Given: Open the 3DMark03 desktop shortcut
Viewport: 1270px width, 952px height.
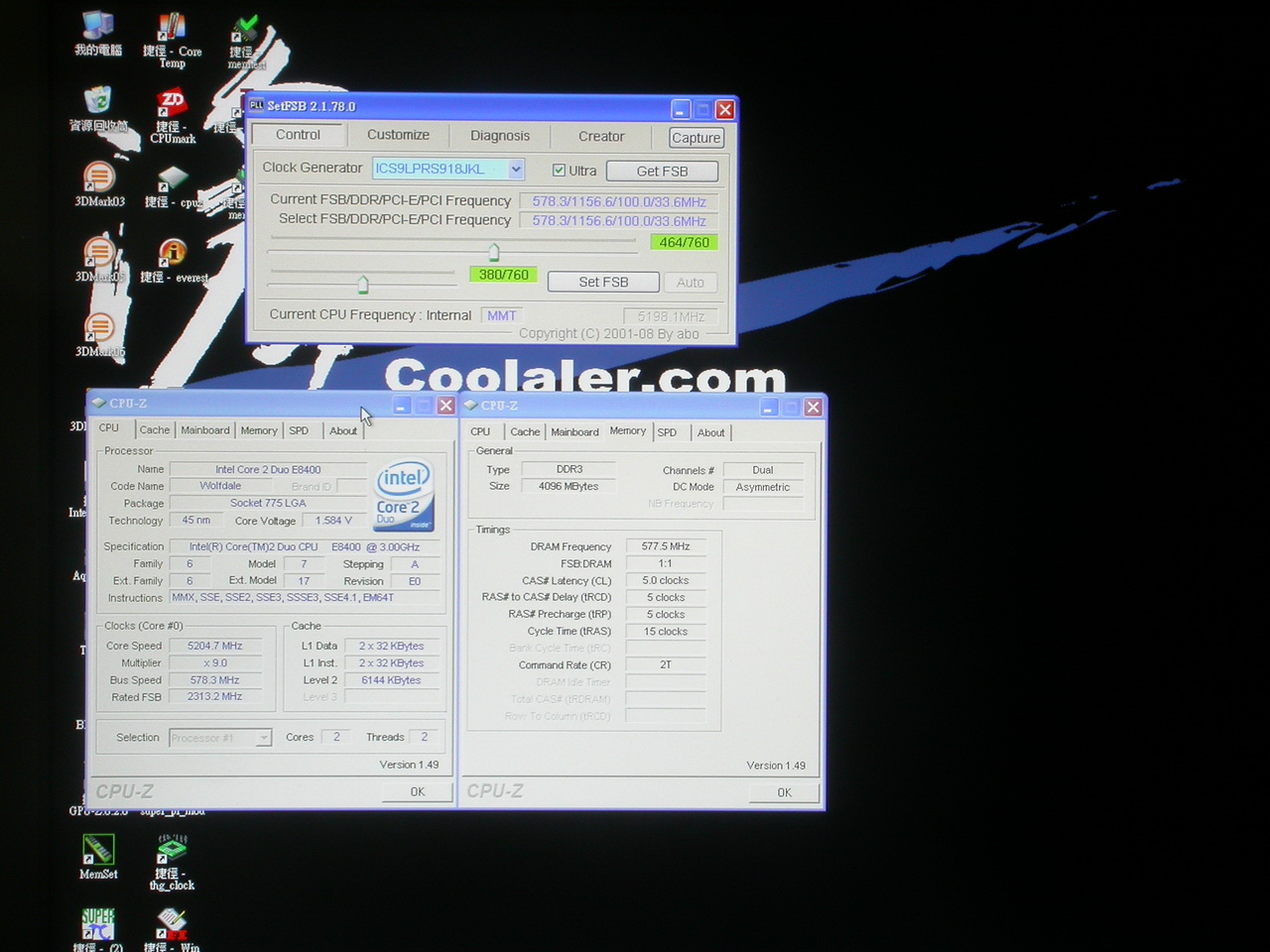Looking at the screenshot, I should tap(99, 185).
